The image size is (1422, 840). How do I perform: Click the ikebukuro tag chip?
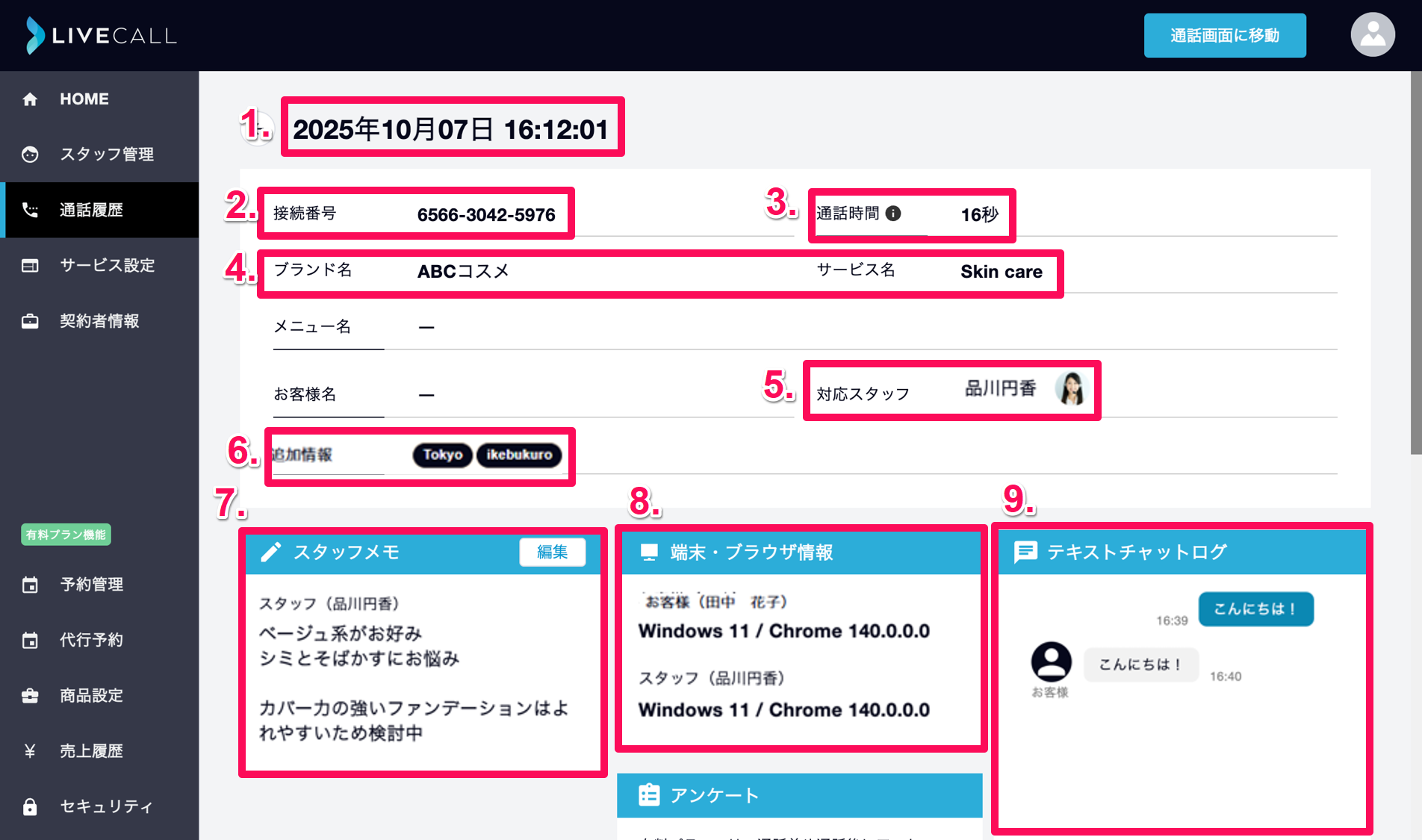[519, 455]
